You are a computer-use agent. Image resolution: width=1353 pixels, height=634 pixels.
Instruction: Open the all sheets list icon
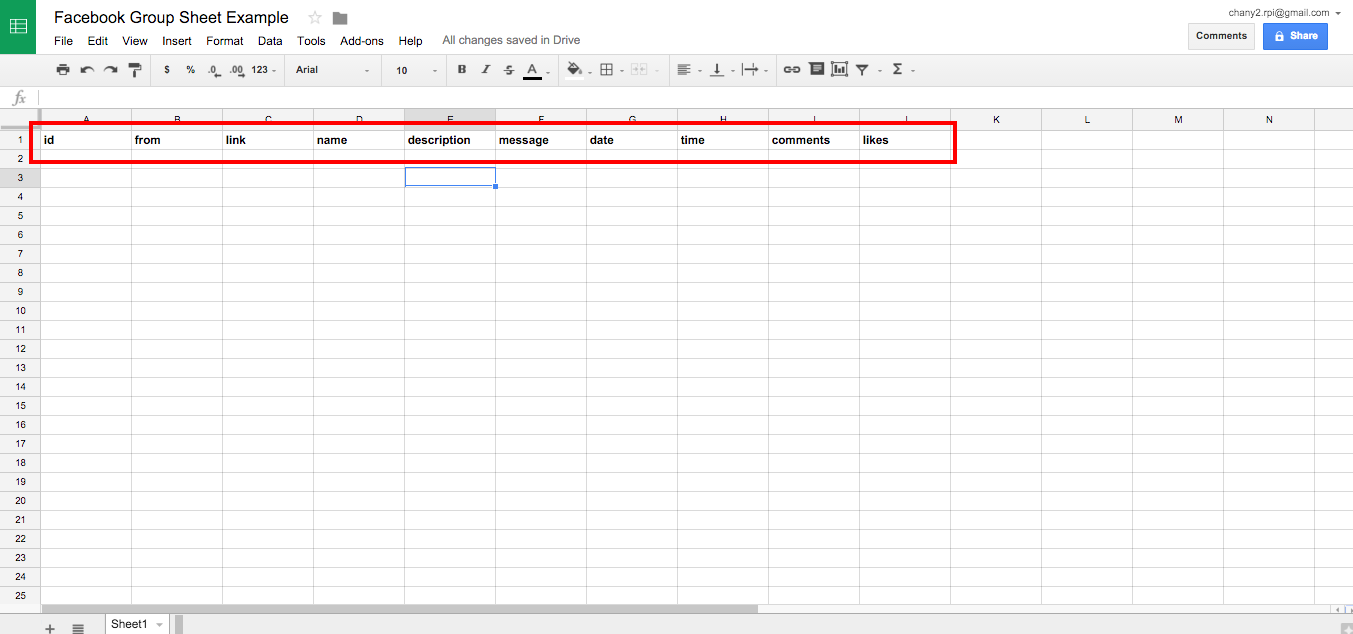(x=78, y=628)
